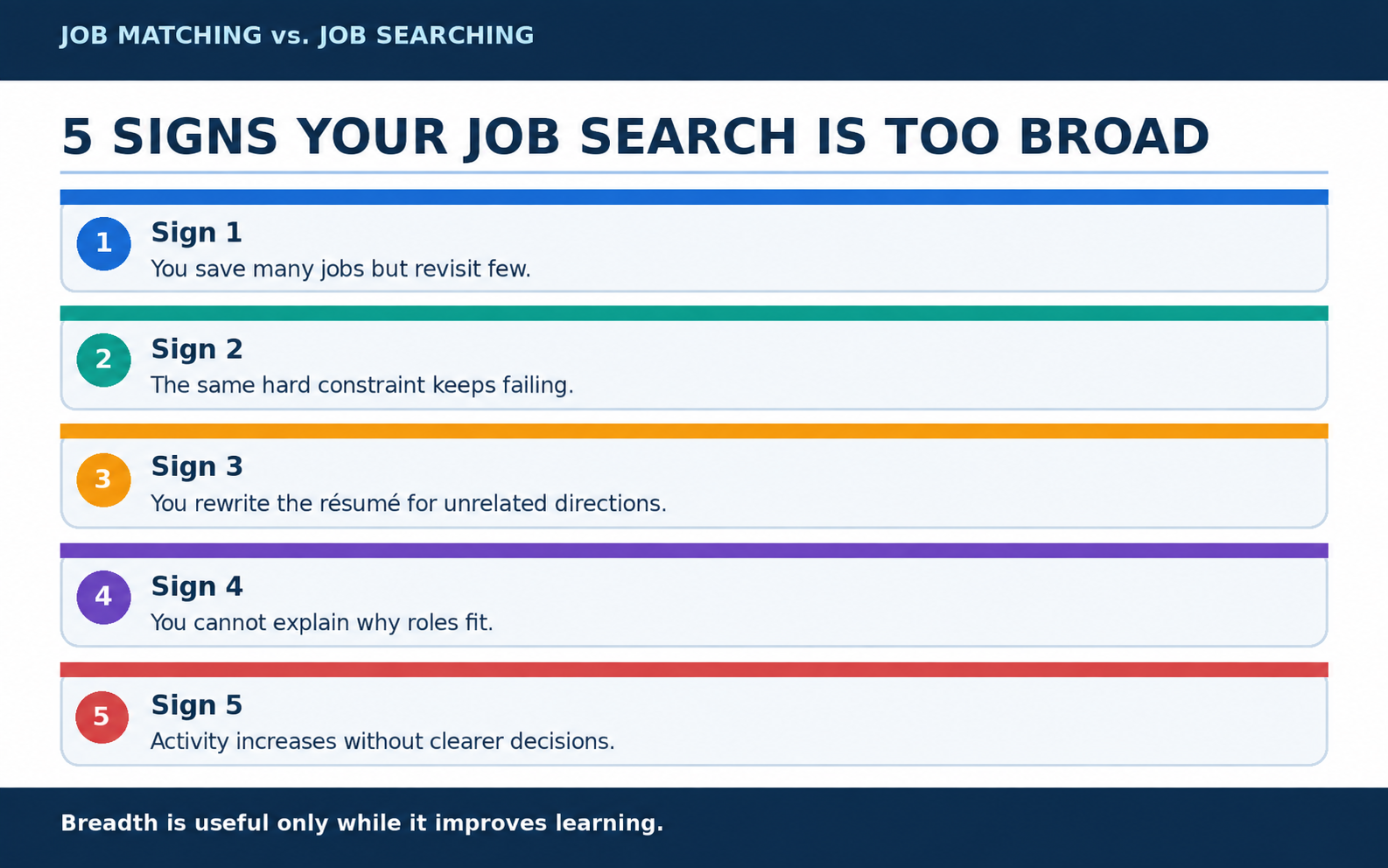Click the purple bar above Sign 4

pyautogui.click(x=694, y=550)
